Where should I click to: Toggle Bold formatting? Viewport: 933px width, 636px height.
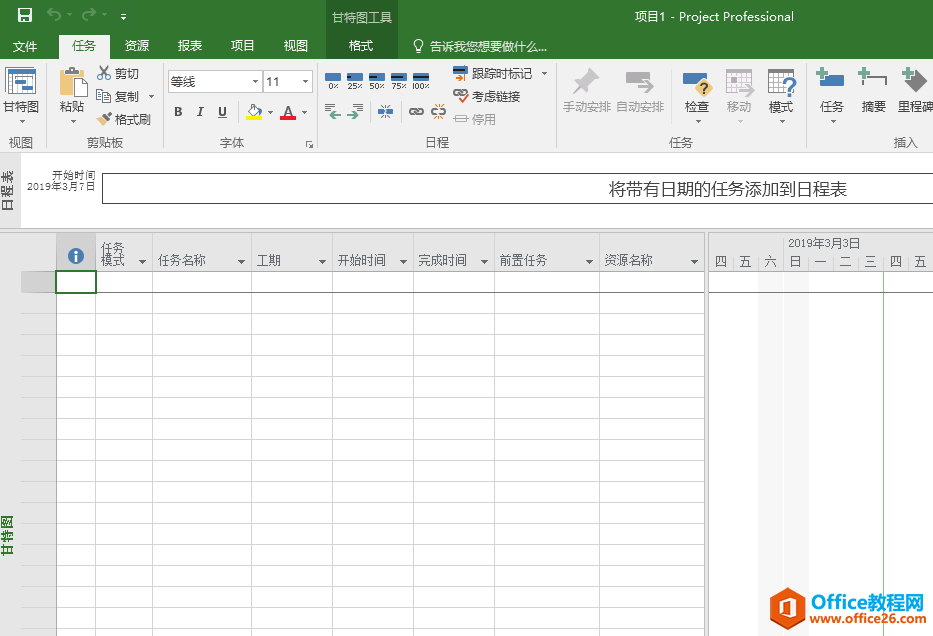click(x=178, y=112)
